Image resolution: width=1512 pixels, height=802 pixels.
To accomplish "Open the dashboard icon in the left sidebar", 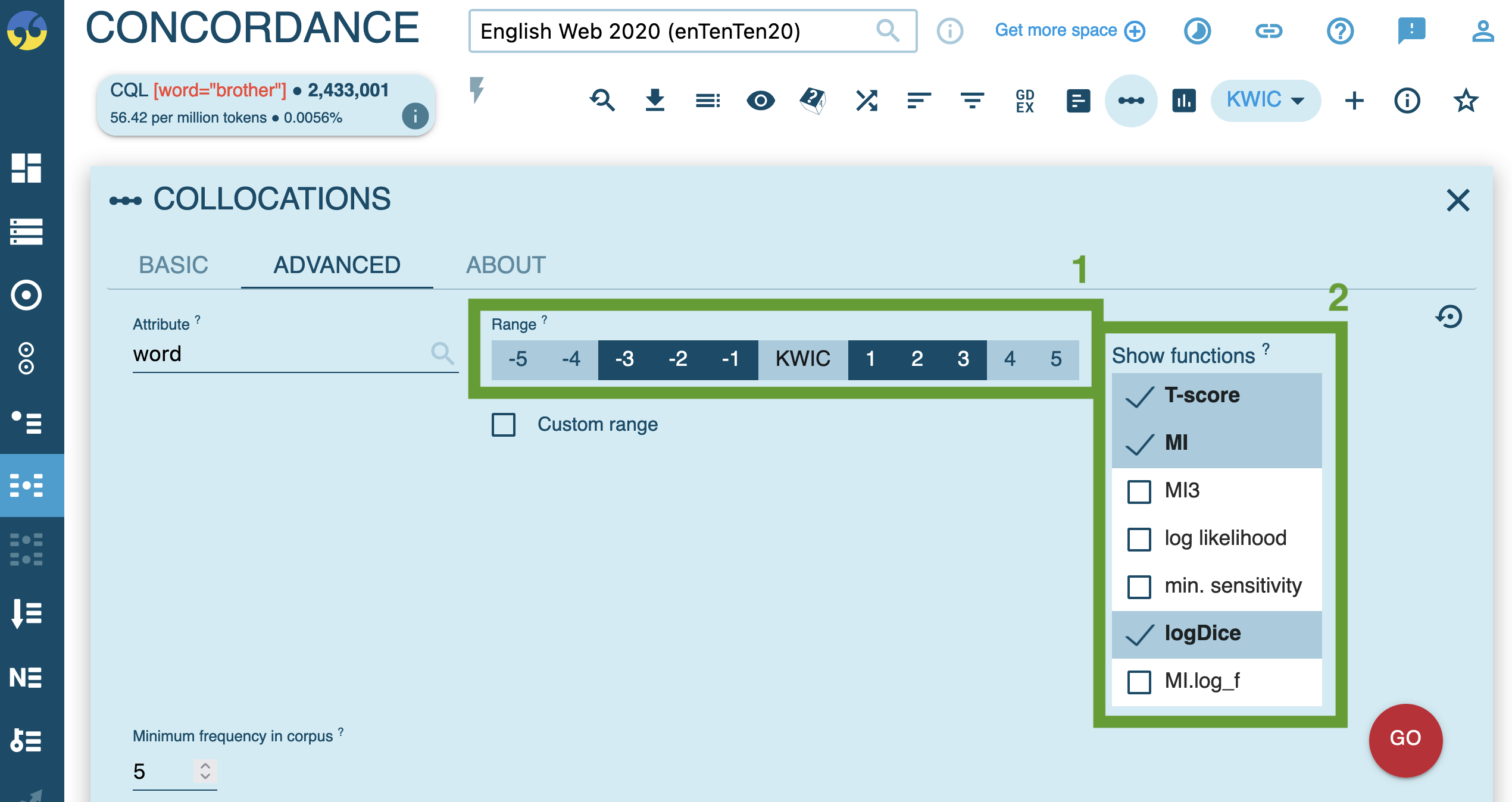I will 27,168.
